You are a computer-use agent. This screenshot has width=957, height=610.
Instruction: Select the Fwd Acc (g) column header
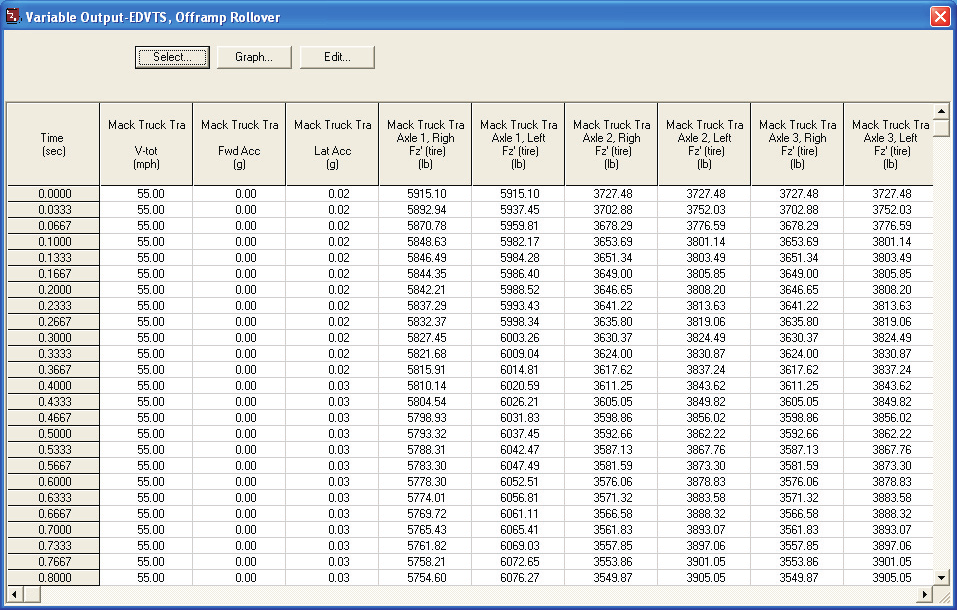[239, 144]
